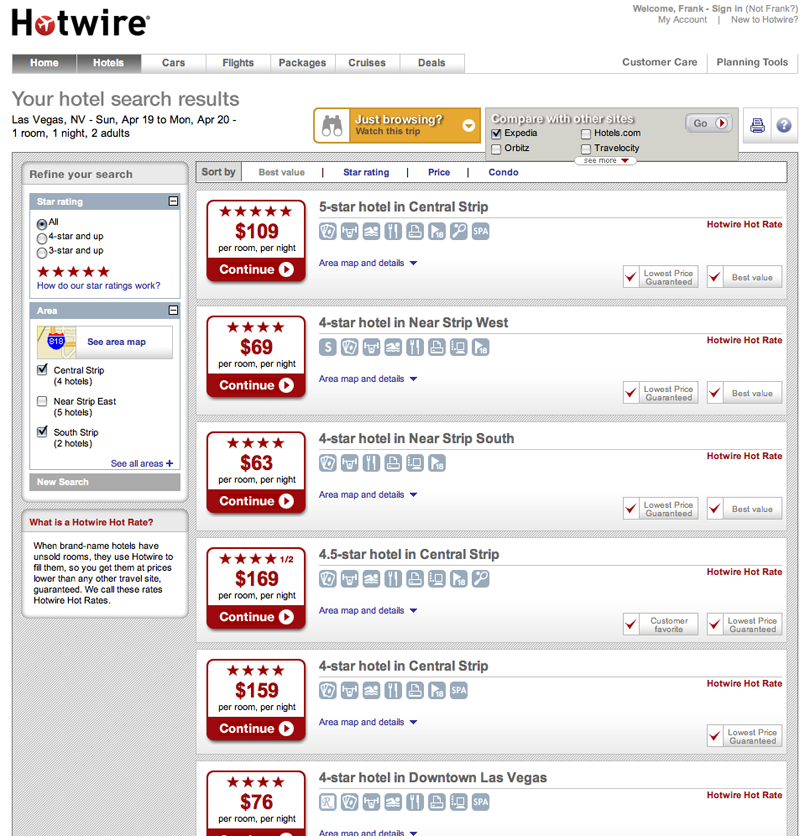Image resolution: width=800 pixels, height=836 pixels.
Task: Uncheck South Strip area checkbox
Action: click(x=42, y=432)
